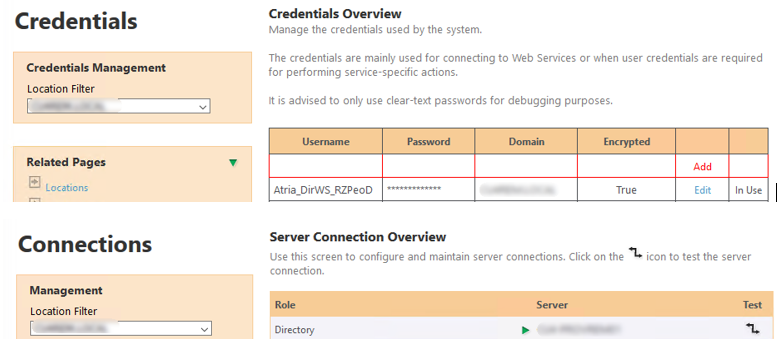Open the Credentials Location Filter dropdown

pos(119,107)
